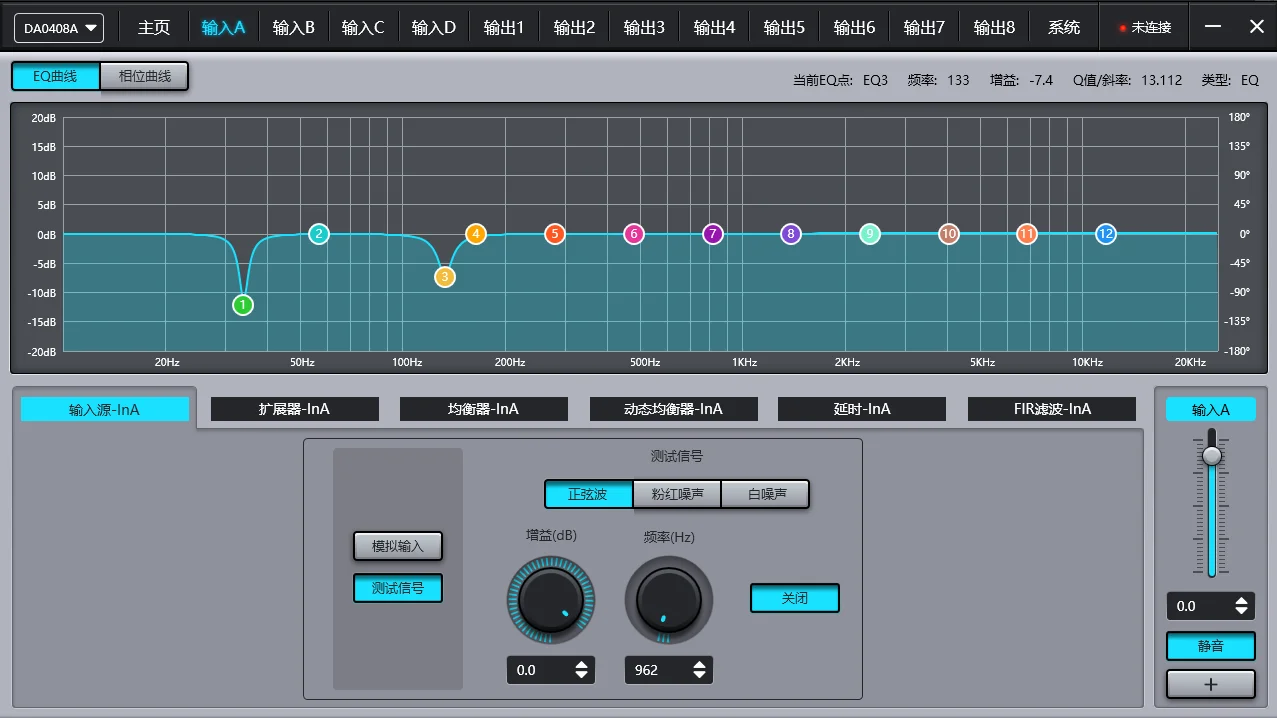1277x718 pixels.
Task: Click the + icon below the 静音 button
Action: [1210, 684]
